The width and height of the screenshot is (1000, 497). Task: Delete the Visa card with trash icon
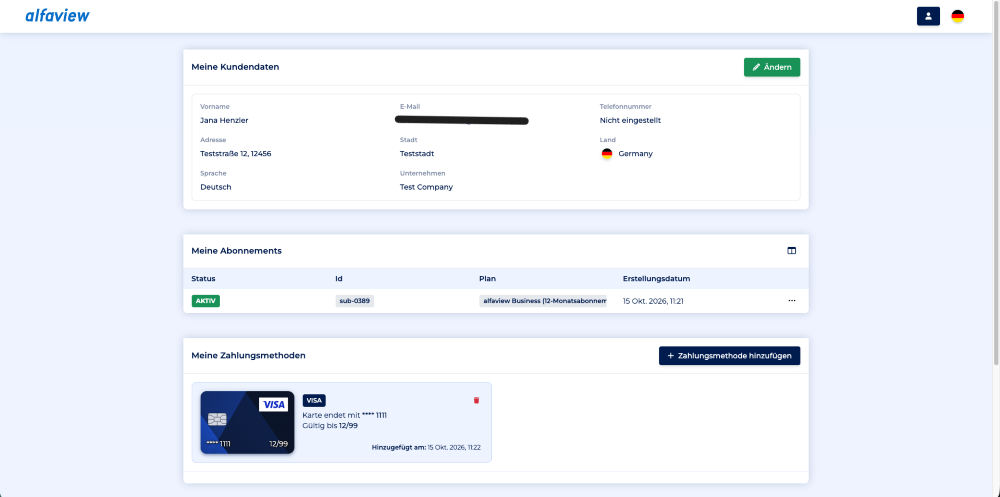click(x=476, y=400)
